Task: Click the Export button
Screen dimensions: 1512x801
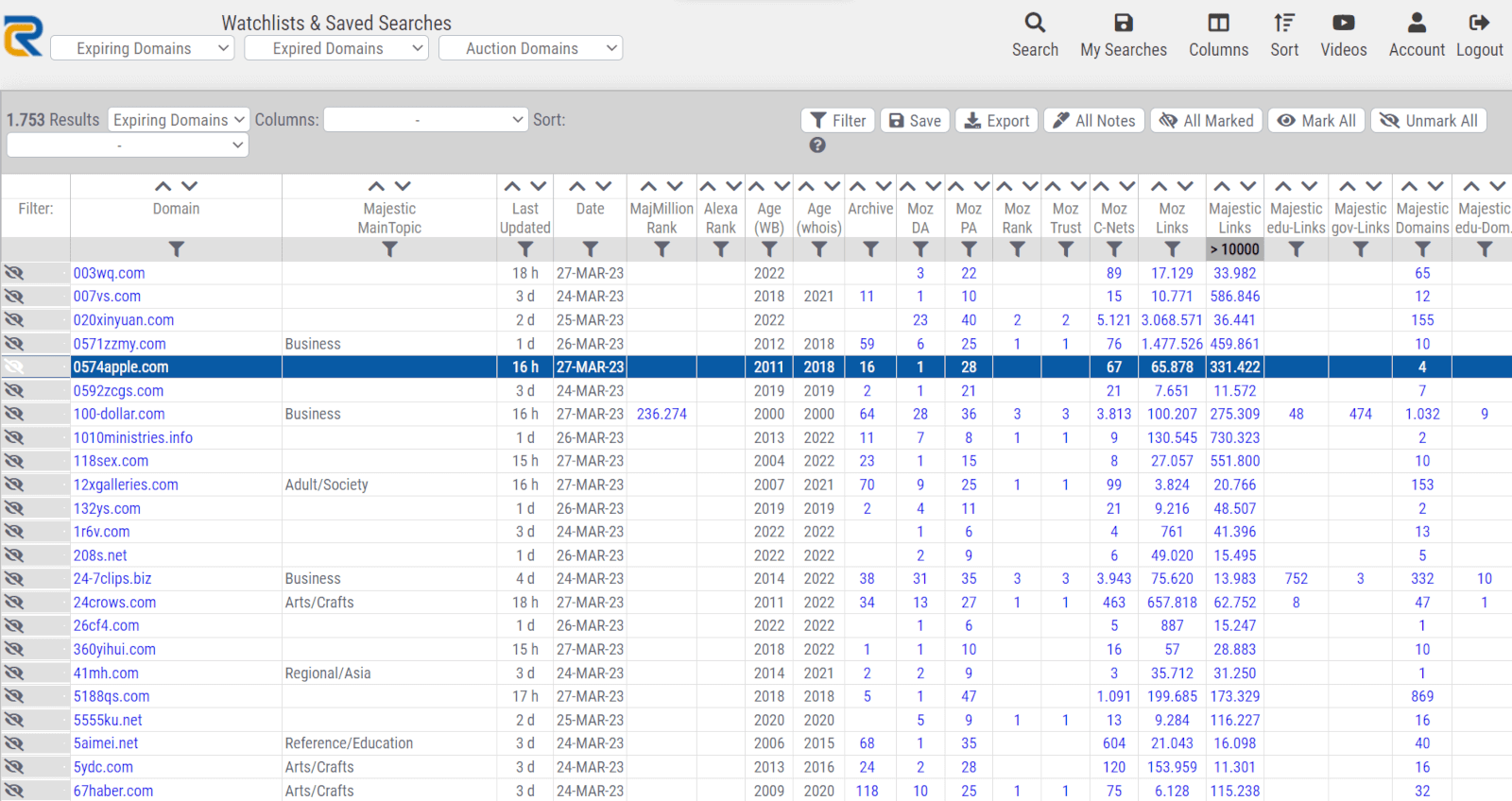Action: click(997, 121)
